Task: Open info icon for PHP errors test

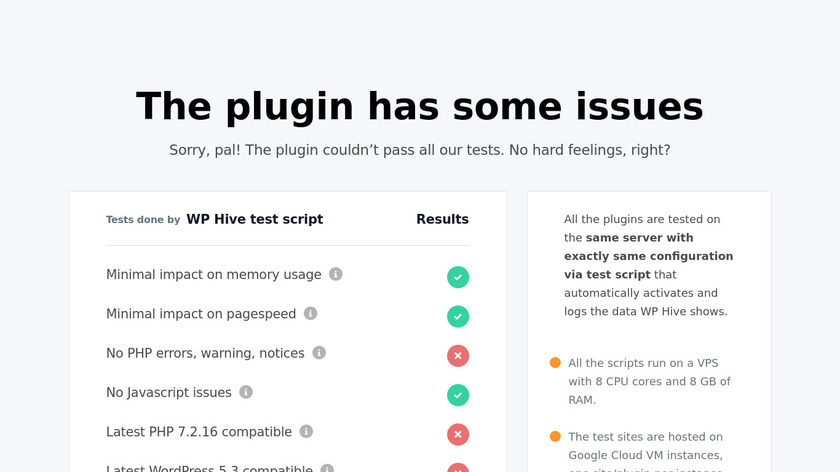Action: point(319,352)
